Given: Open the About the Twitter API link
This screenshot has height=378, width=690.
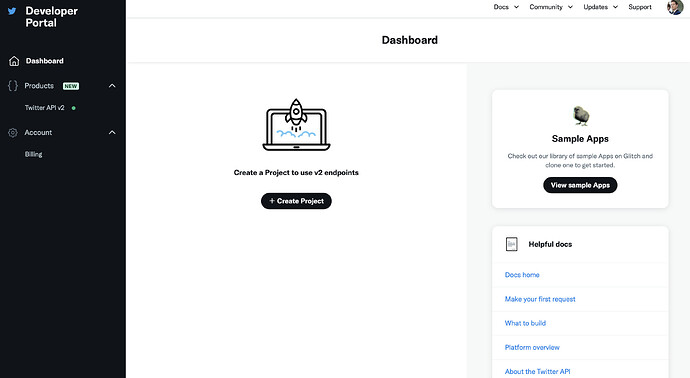Looking at the screenshot, I should tap(537, 372).
